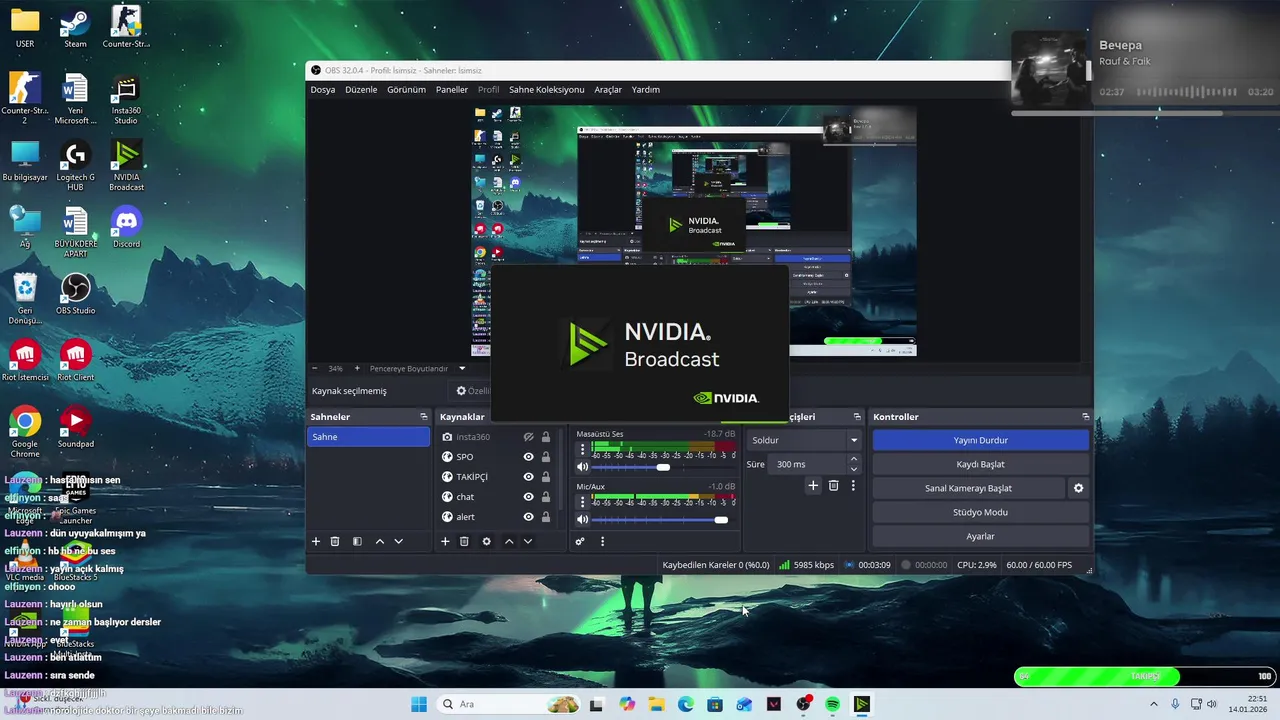Screen dimensions: 1280x720
Task: Select the Sahne scene item
Action: [368, 437]
